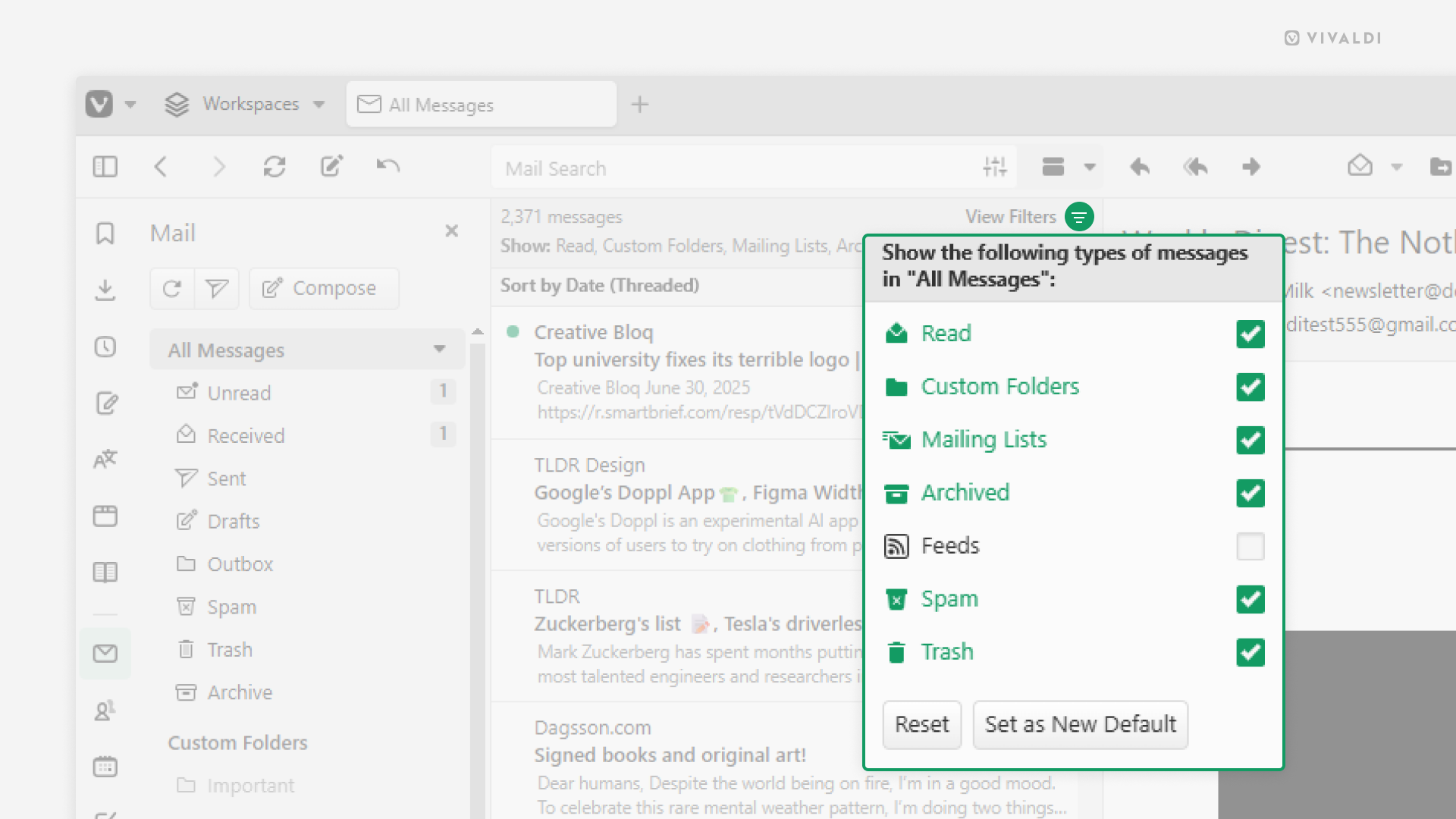This screenshot has width=1456, height=819.
Task: Enable the Feeds checkbox
Action: tap(1250, 546)
